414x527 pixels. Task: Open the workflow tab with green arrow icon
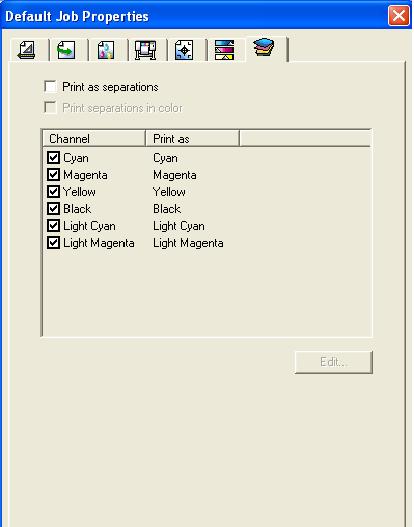tap(67, 50)
